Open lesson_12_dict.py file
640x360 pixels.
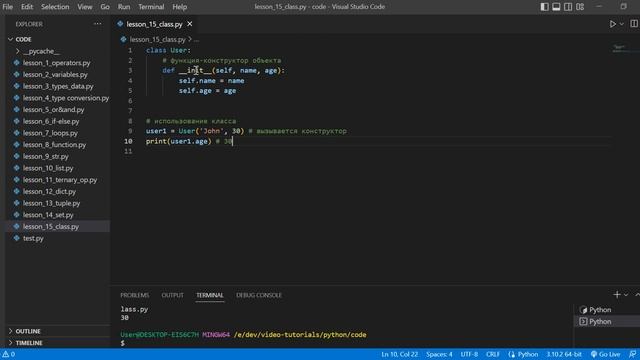pyautogui.click(x=49, y=191)
